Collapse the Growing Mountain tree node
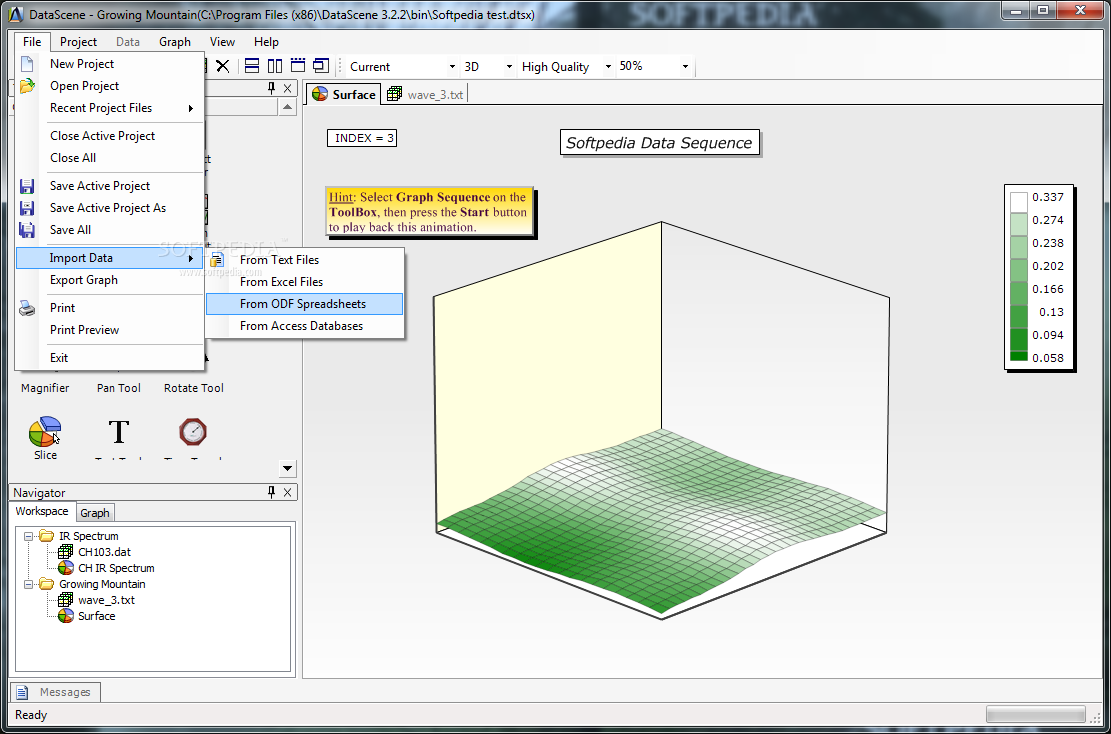Image resolution: width=1111 pixels, height=734 pixels. 28,585
